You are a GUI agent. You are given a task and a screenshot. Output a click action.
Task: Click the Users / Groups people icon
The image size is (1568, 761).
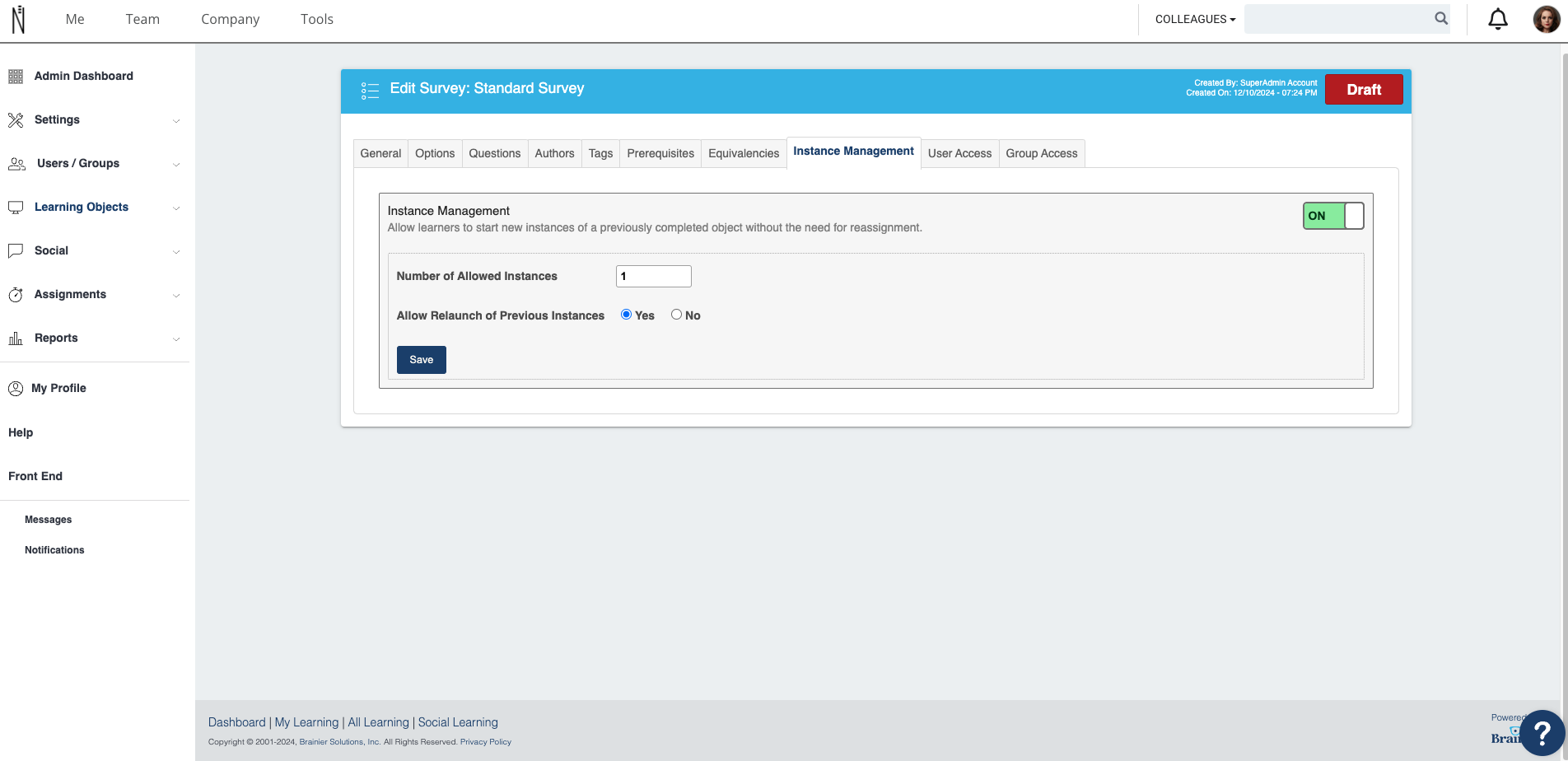(x=16, y=164)
